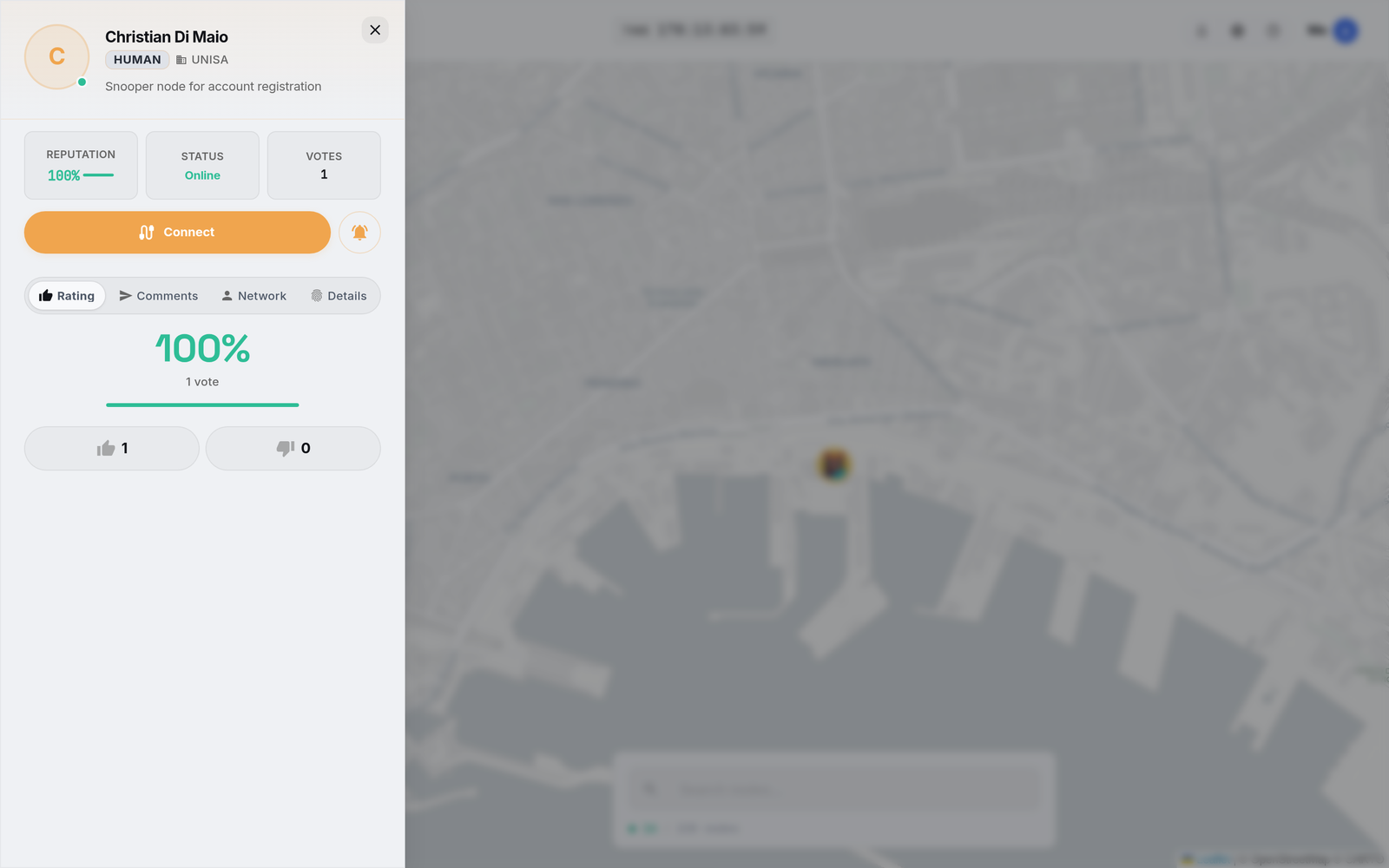The image size is (1389, 868).
Task: Switch to the Rating tab
Action: 67,296
